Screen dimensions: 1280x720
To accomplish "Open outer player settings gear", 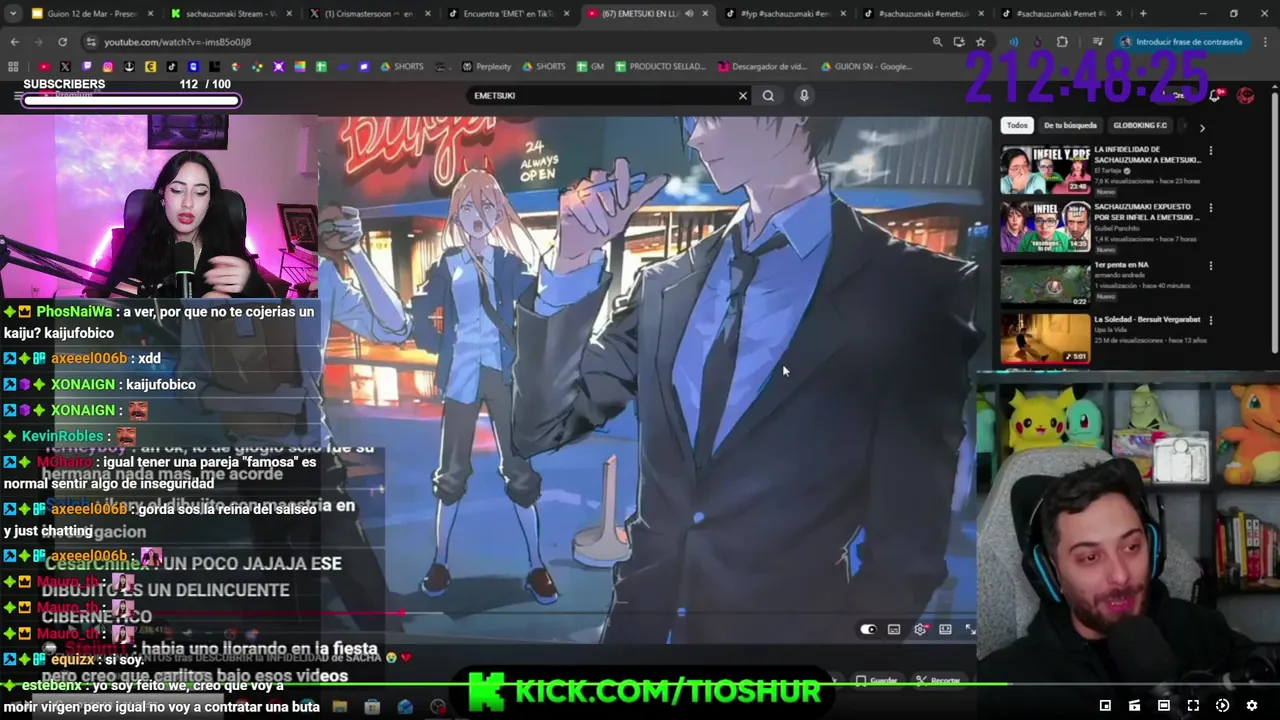I will [1251, 706].
